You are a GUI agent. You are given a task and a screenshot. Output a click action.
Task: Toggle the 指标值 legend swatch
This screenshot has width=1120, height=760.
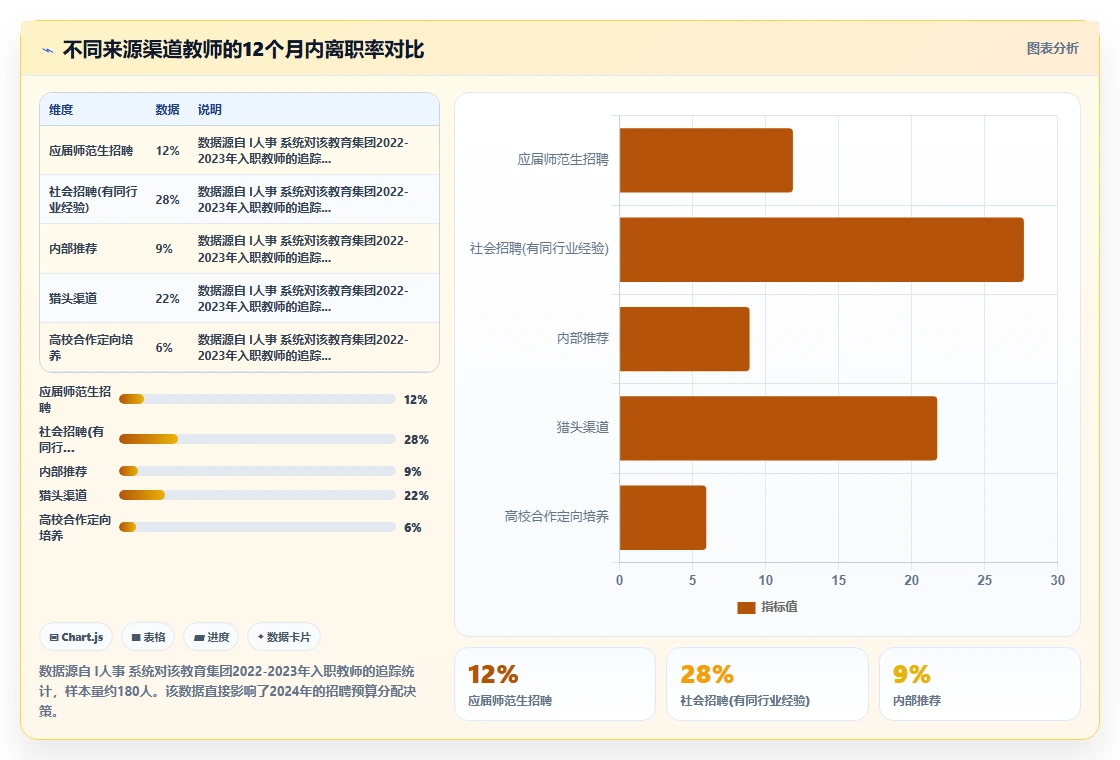(746, 607)
